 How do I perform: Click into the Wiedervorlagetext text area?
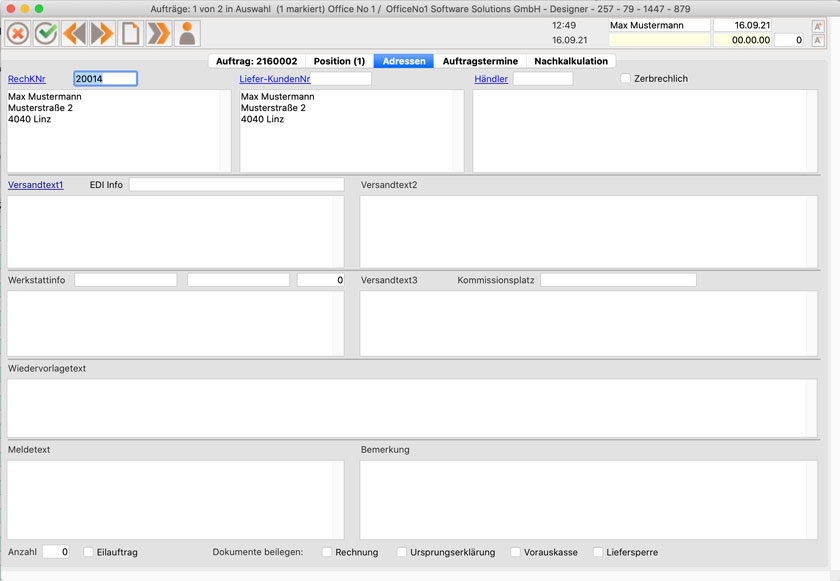pos(412,408)
